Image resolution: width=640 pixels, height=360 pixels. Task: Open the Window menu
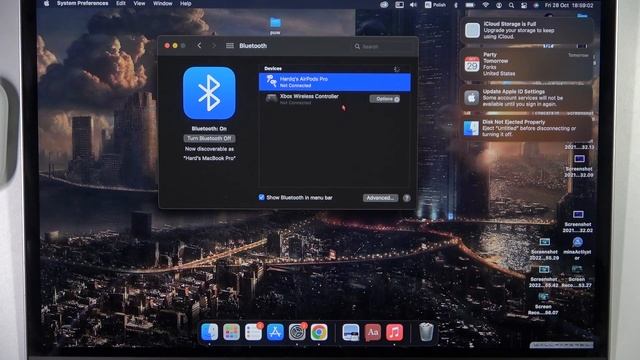tap(162, 3)
